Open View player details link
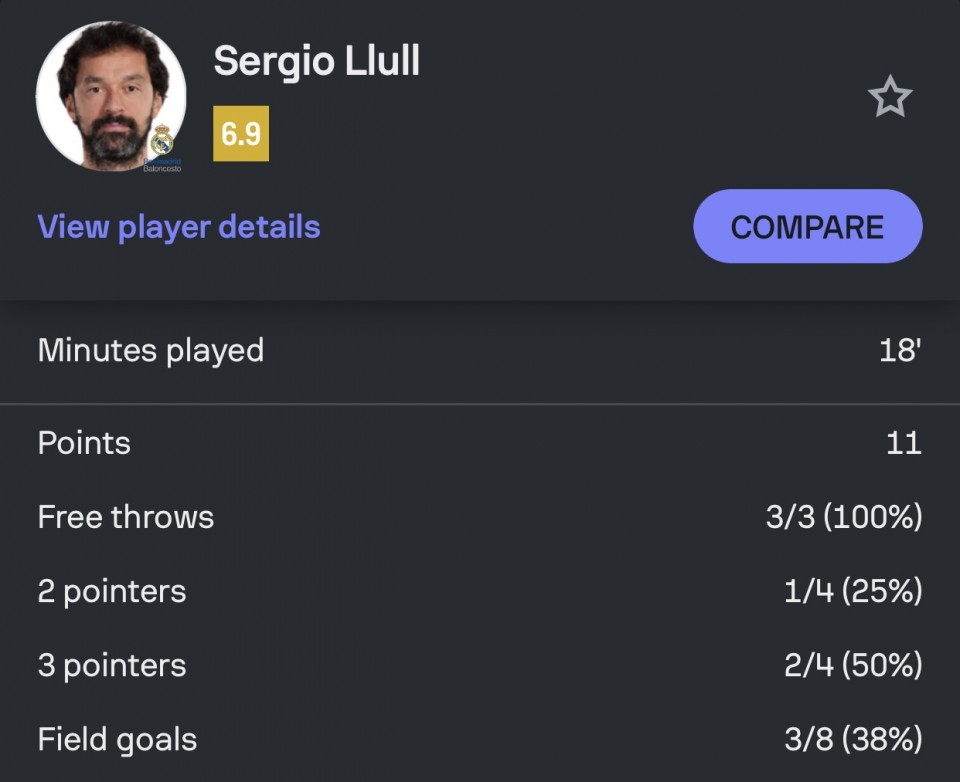Image resolution: width=960 pixels, height=782 pixels. (x=179, y=227)
